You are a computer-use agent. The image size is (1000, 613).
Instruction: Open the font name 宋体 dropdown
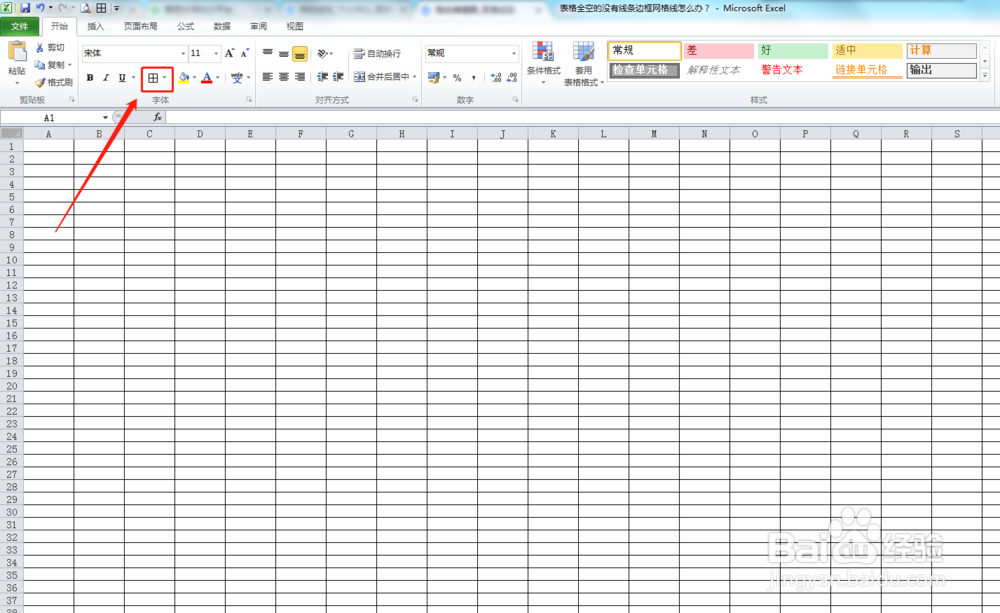[x=183, y=53]
